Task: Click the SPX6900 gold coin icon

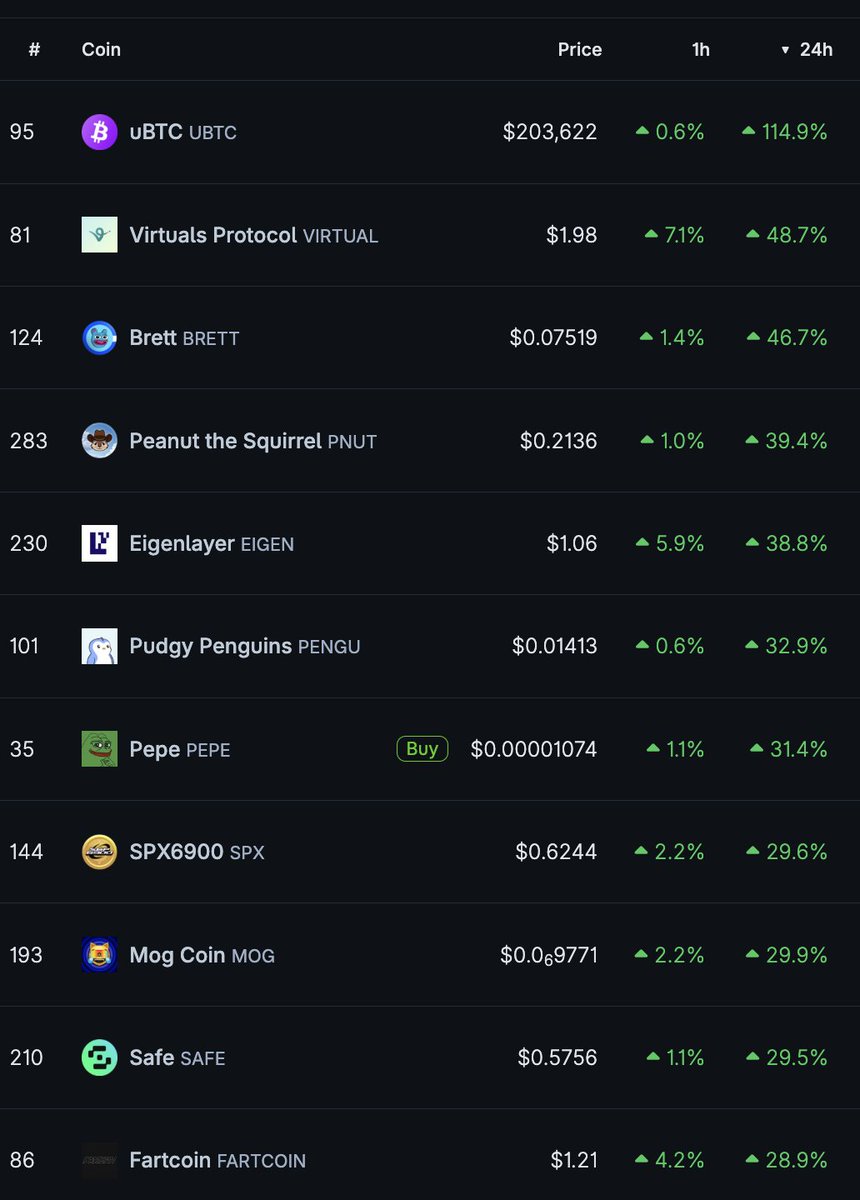Action: click(x=99, y=852)
